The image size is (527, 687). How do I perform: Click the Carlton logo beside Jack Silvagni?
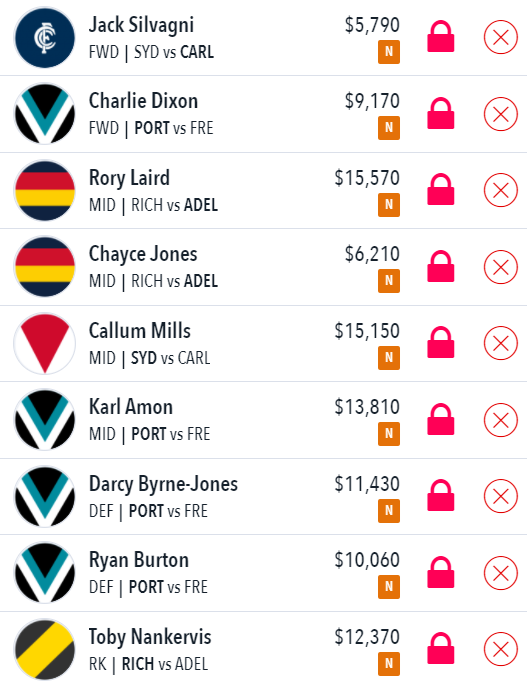[x=45, y=37]
